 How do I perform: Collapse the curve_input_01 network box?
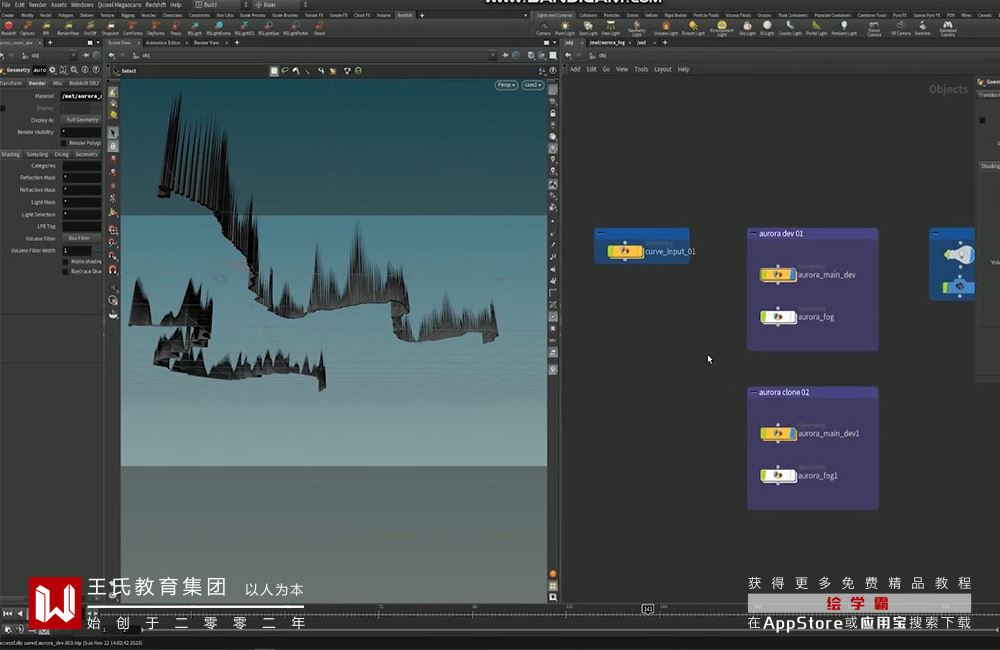pos(601,233)
